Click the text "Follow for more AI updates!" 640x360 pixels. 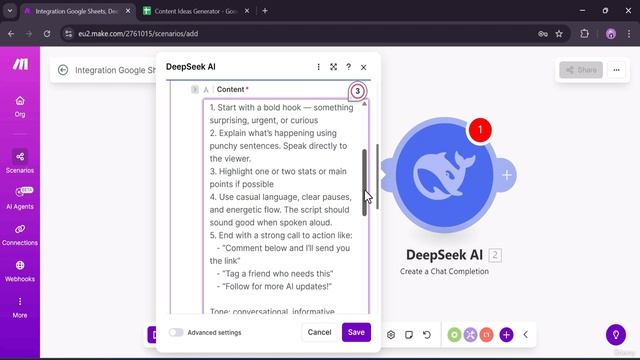coord(277,287)
